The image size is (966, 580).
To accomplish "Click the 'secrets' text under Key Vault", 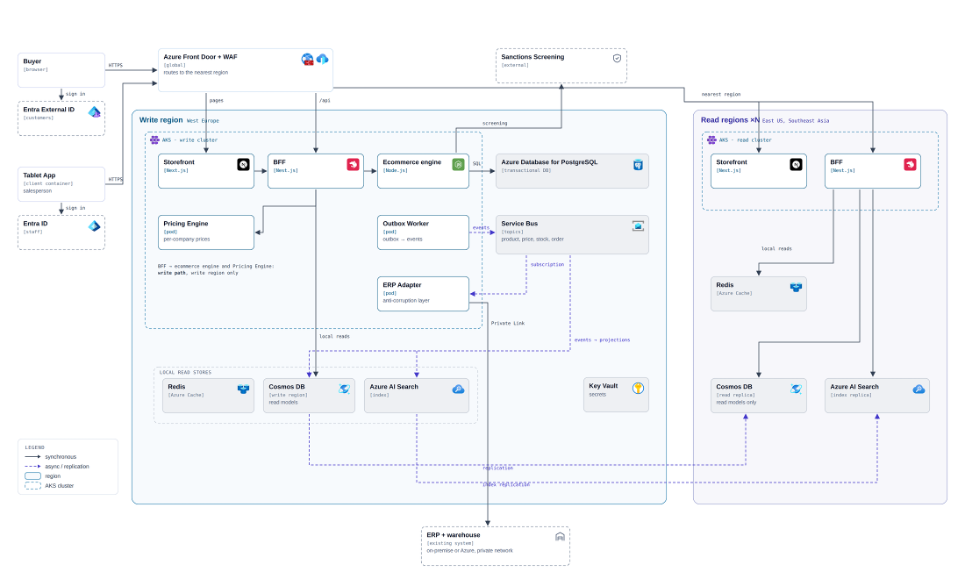I will point(597,394).
